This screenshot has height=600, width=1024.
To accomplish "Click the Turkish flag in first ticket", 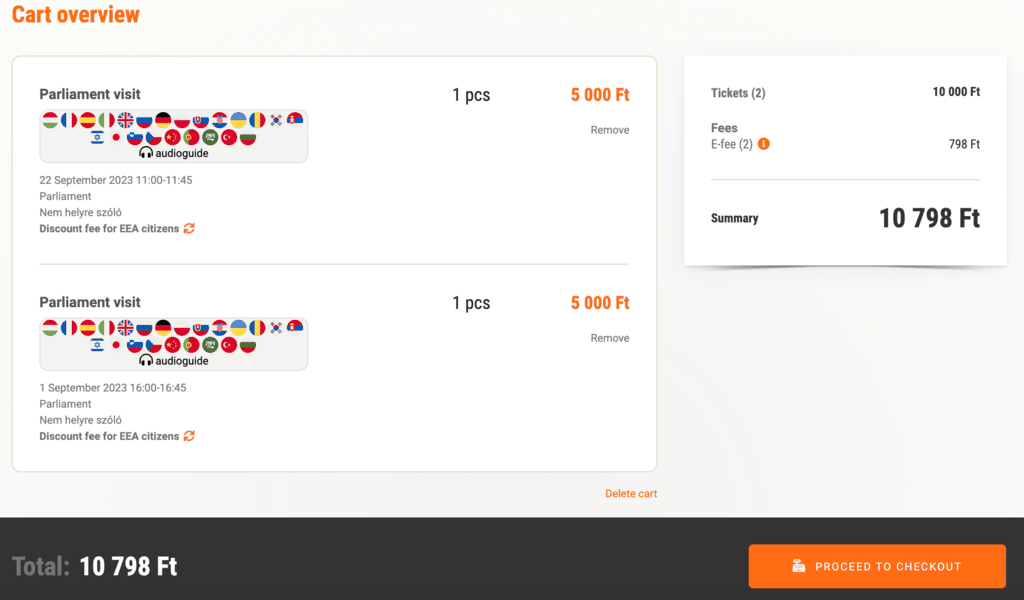I will [x=229, y=138].
